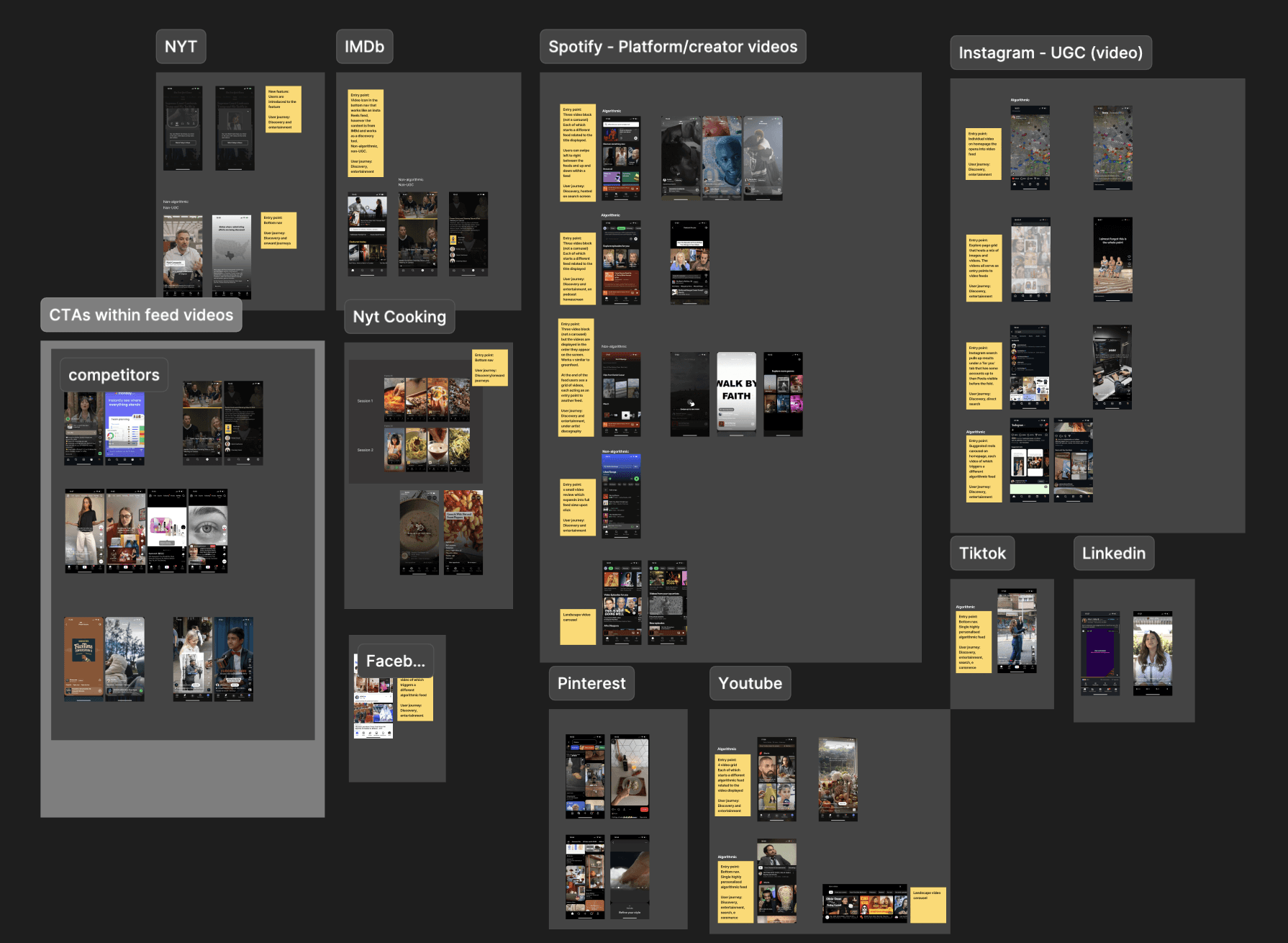
Task: Click the Texas map screenshot in NYT
Action: click(x=232, y=256)
